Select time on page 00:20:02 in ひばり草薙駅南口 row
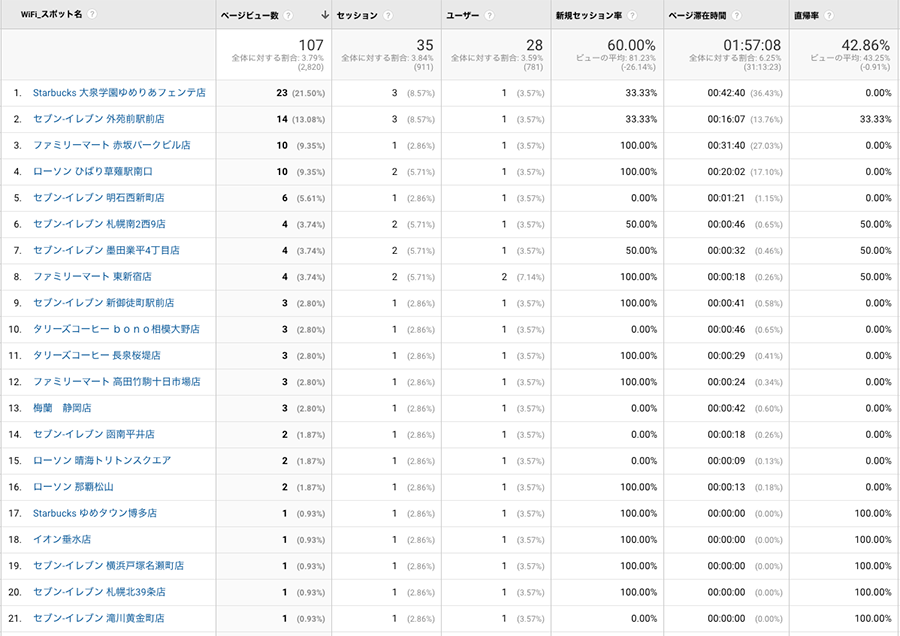900x636 pixels. click(x=726, y=172)
